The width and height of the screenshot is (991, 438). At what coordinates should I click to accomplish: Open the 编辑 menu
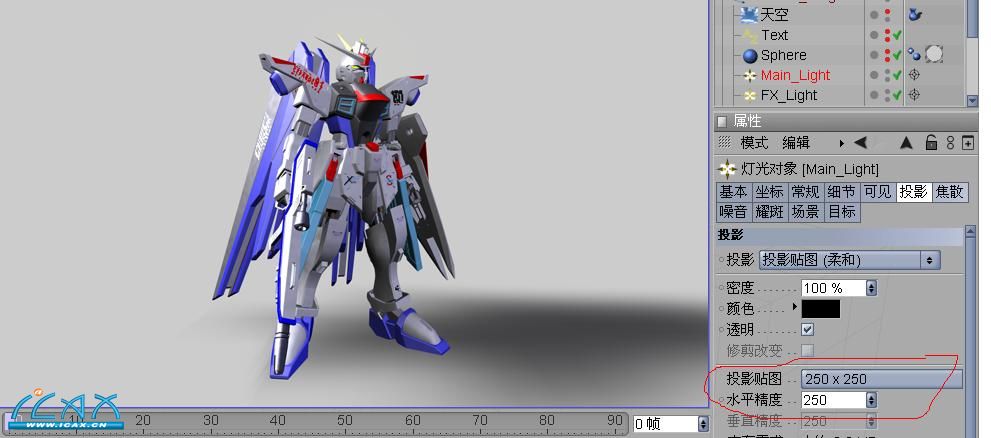click(796, 143)
